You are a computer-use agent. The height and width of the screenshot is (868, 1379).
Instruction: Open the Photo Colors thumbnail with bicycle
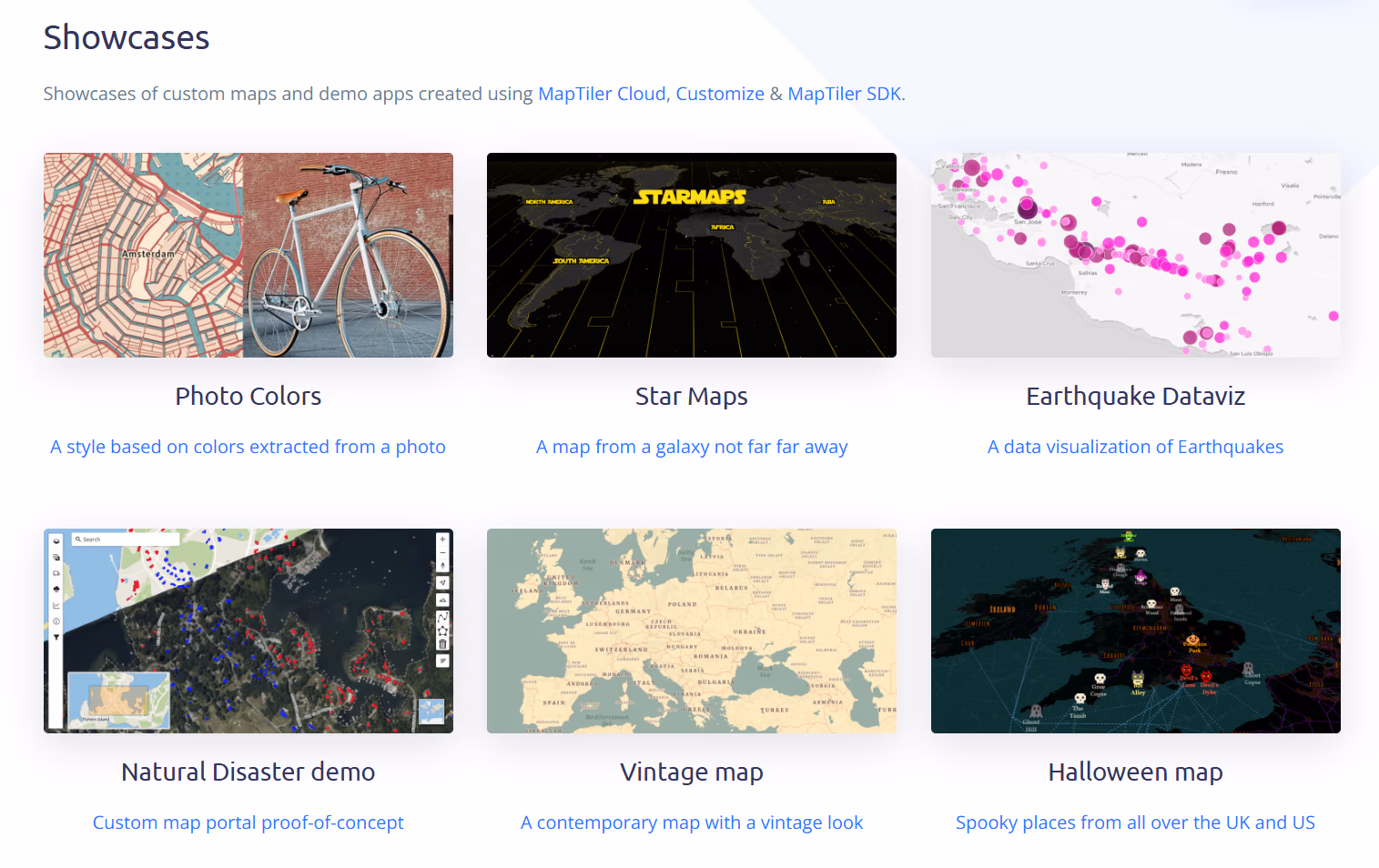point(248,255)
